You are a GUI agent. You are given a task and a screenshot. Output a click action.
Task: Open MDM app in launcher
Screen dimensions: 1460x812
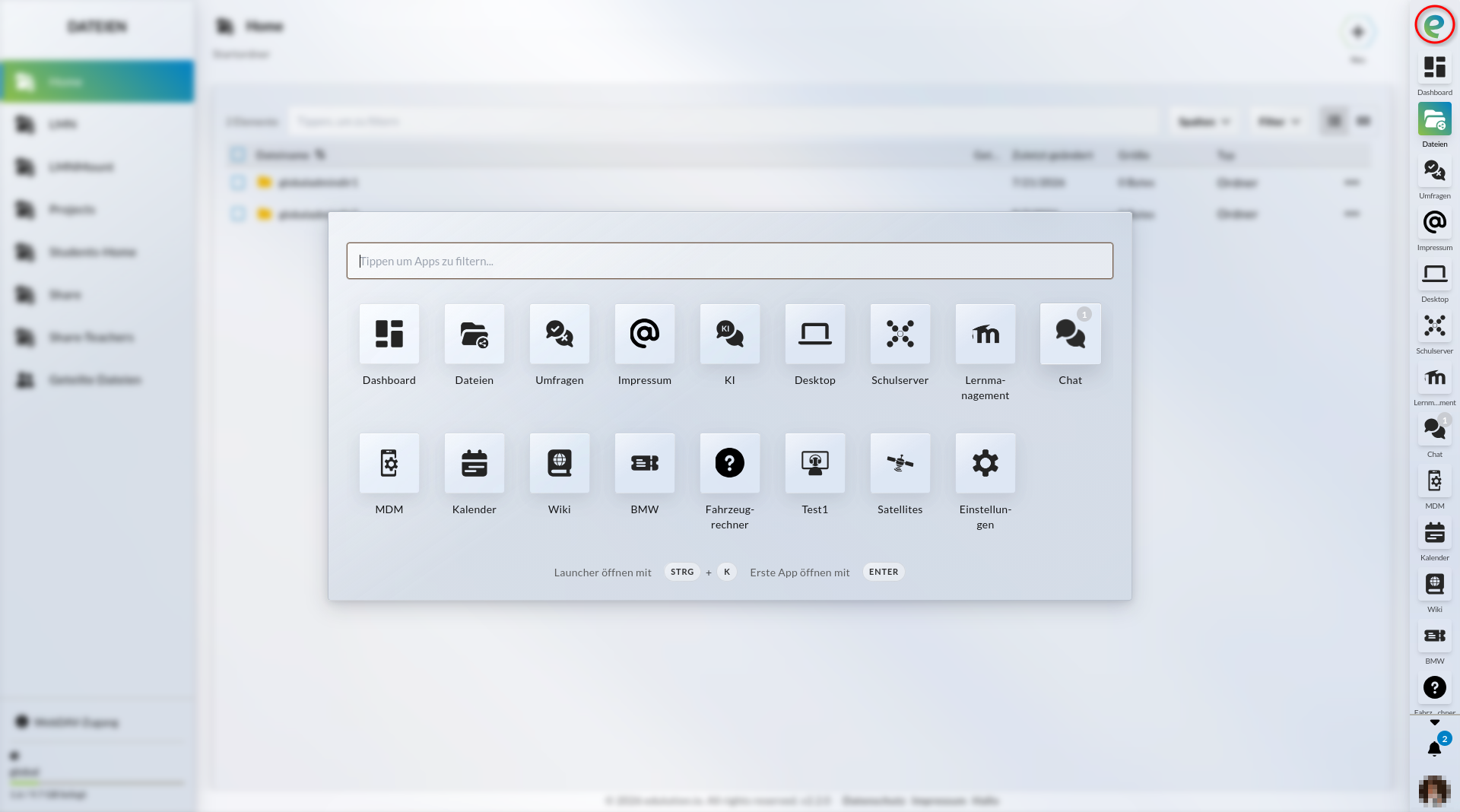point(389,463)
